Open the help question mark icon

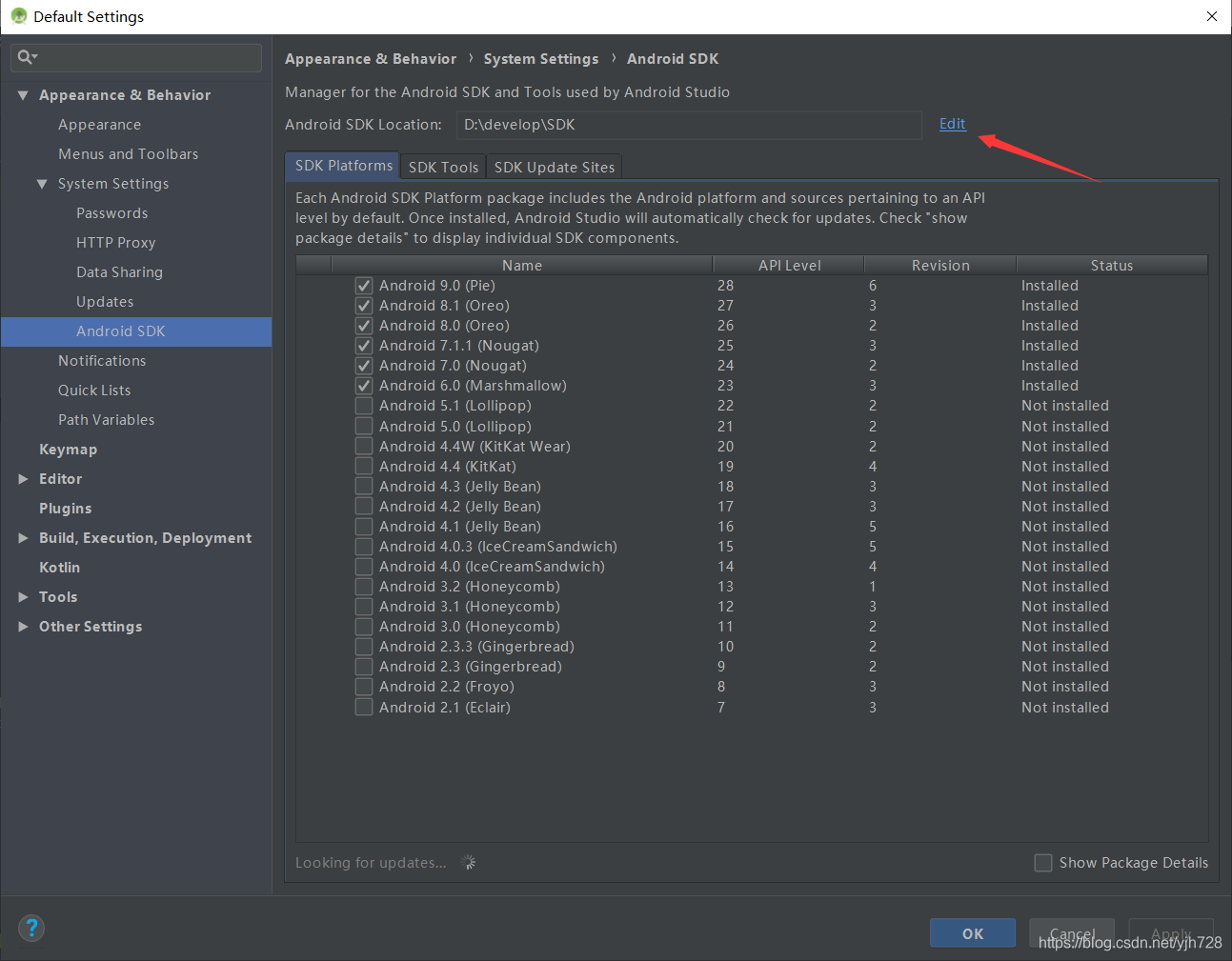tap(31, 928)
